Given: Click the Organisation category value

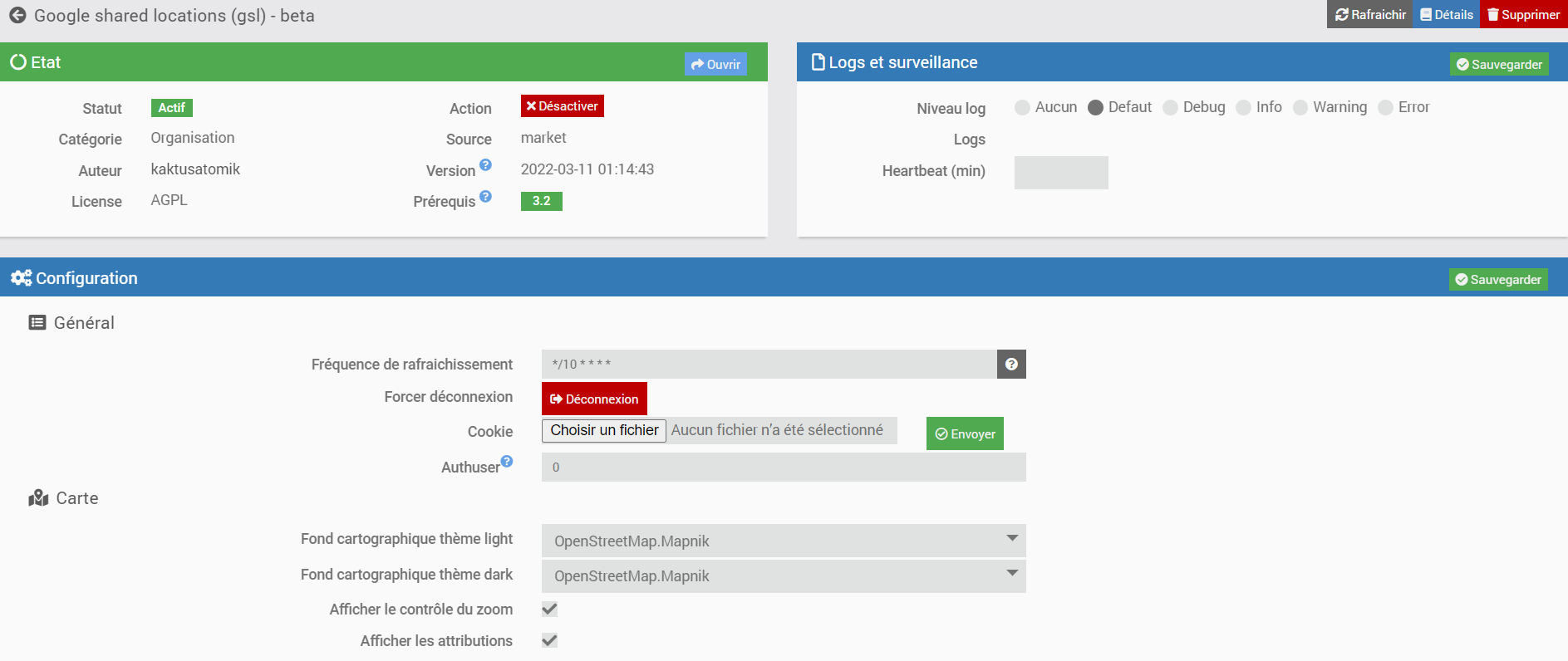Looking at the screenshot, I should (x=193, y=138).
